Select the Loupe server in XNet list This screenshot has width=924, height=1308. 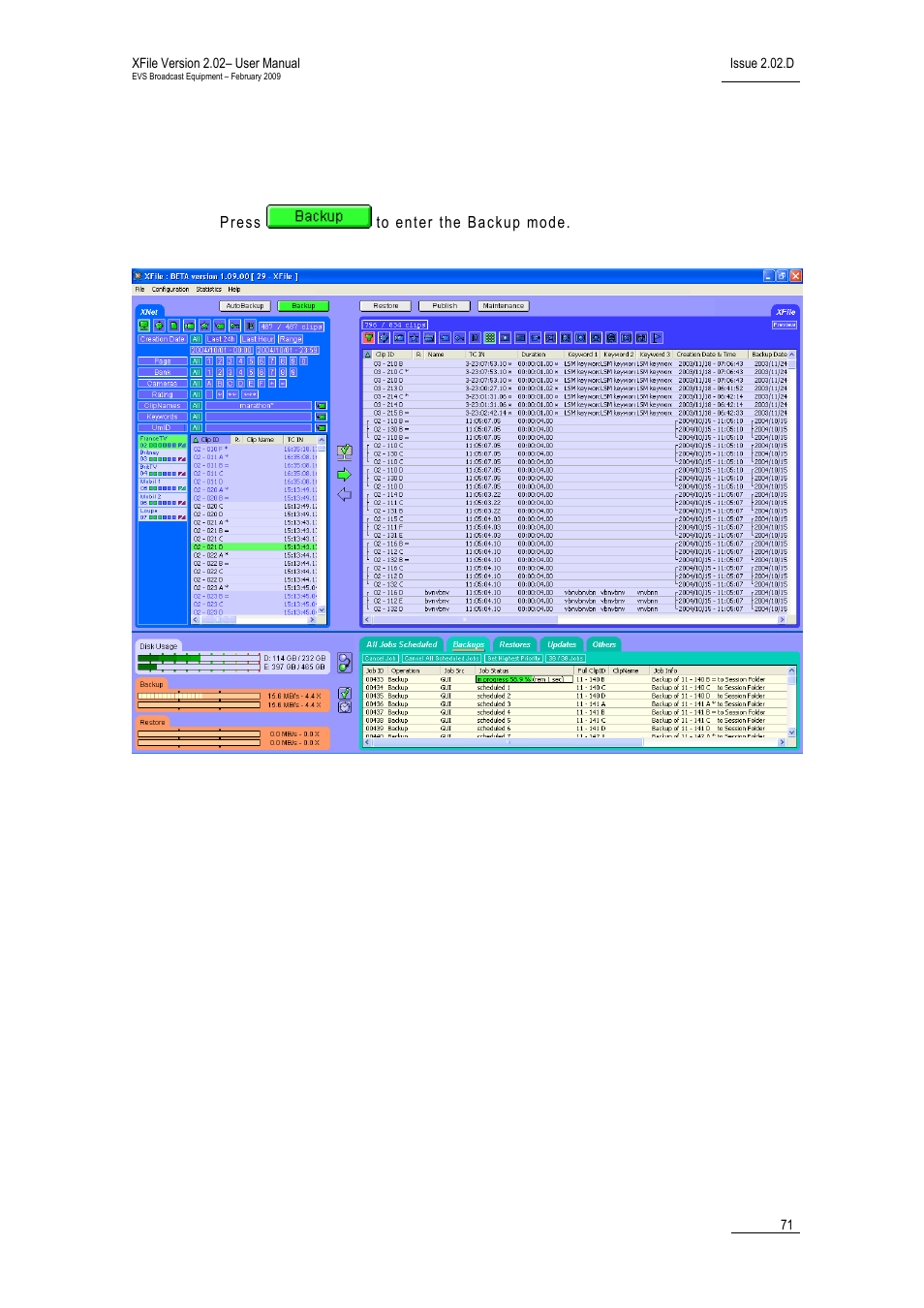point(163,514)
